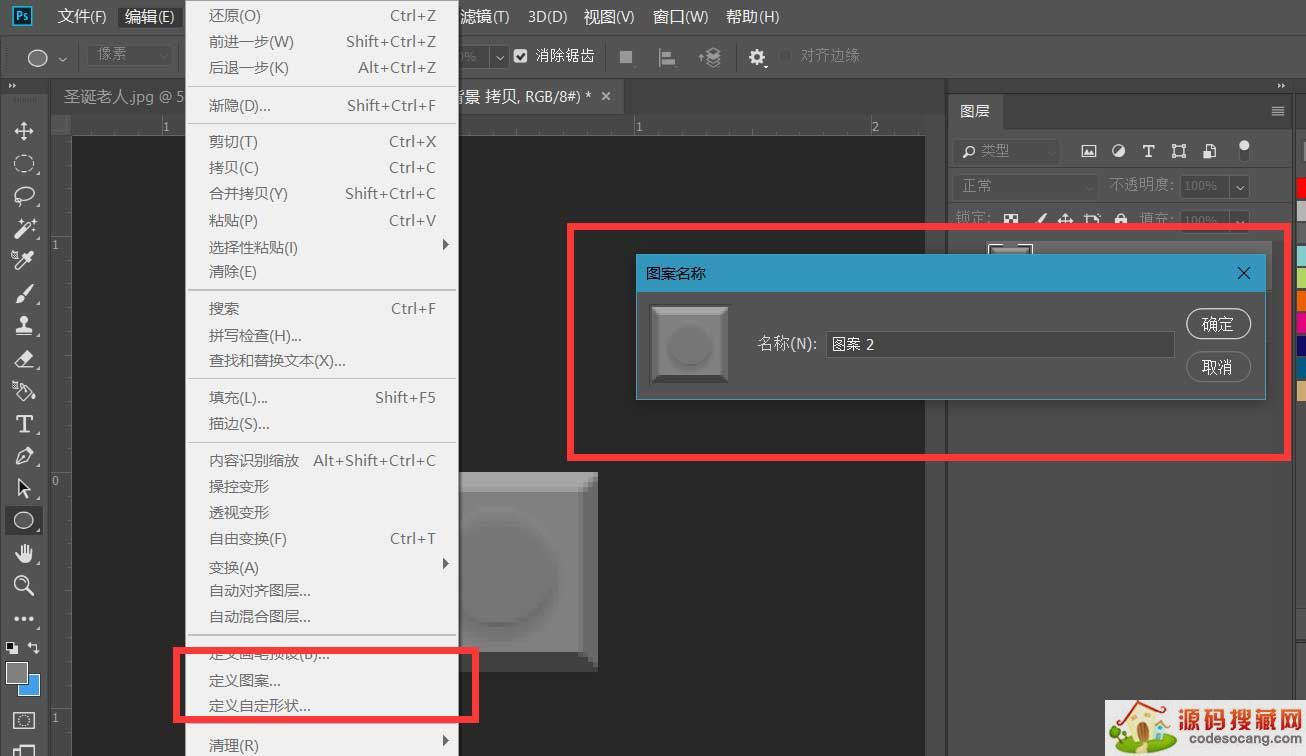
Task: Select the Move tool
Action: [24, 131]
